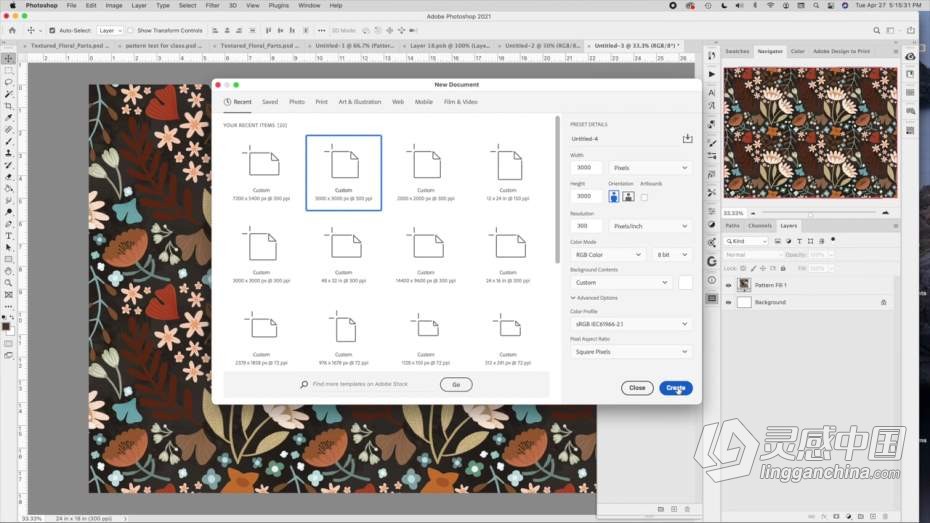The width and height of the screenshot is (930, 523).
Task: Switch to the Web tab
Action: click(x=398, y=102)
